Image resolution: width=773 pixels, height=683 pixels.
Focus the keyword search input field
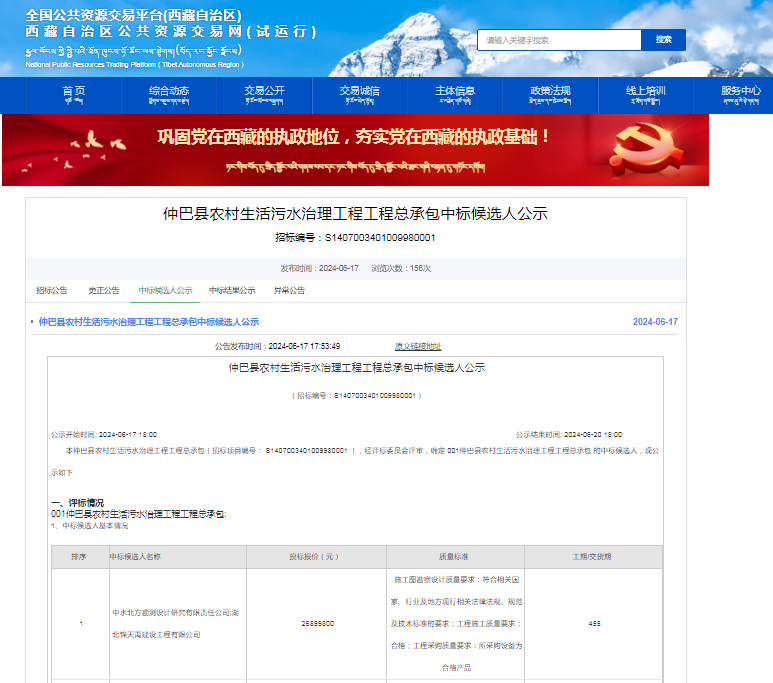pyautogui.click(x=559, y=40)
